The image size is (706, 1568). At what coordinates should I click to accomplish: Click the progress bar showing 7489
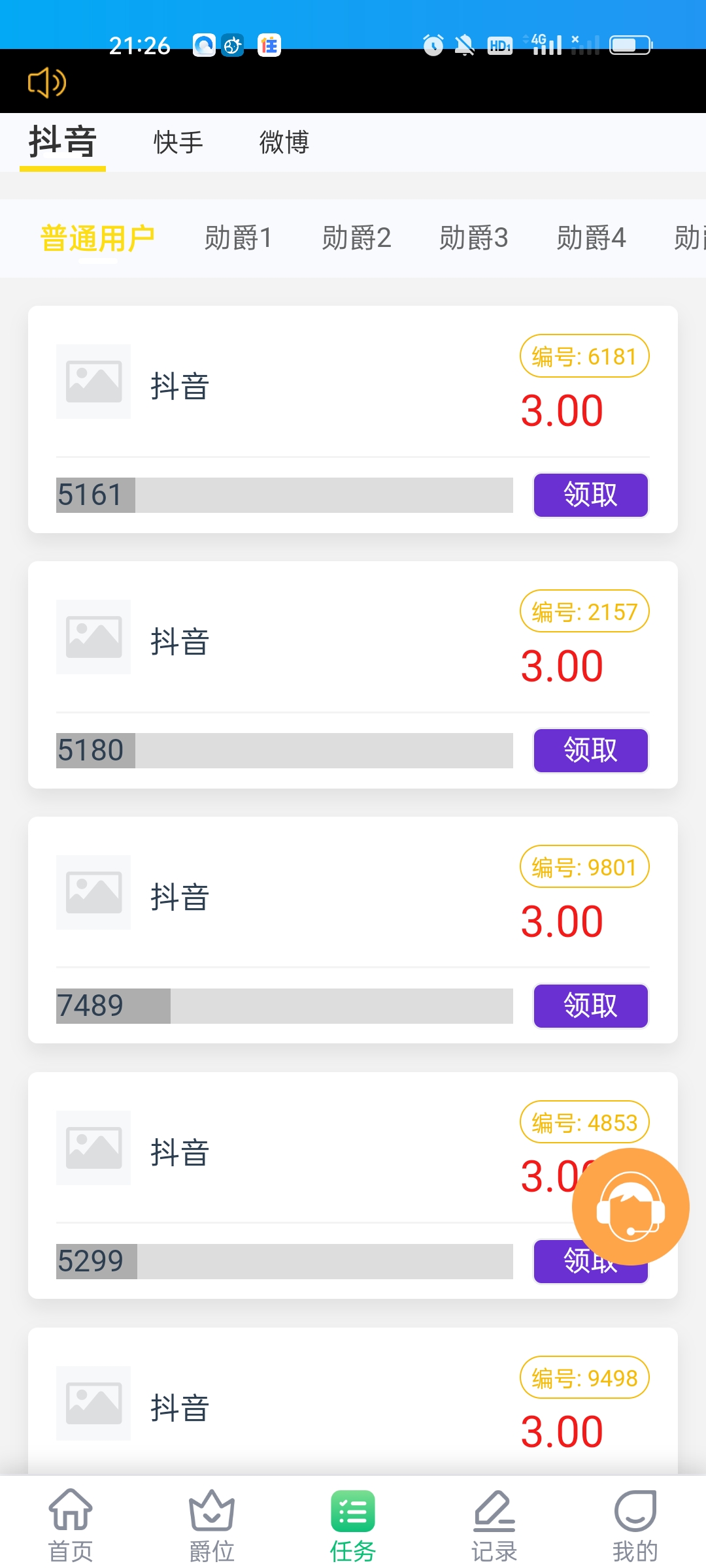(284, 1005)
